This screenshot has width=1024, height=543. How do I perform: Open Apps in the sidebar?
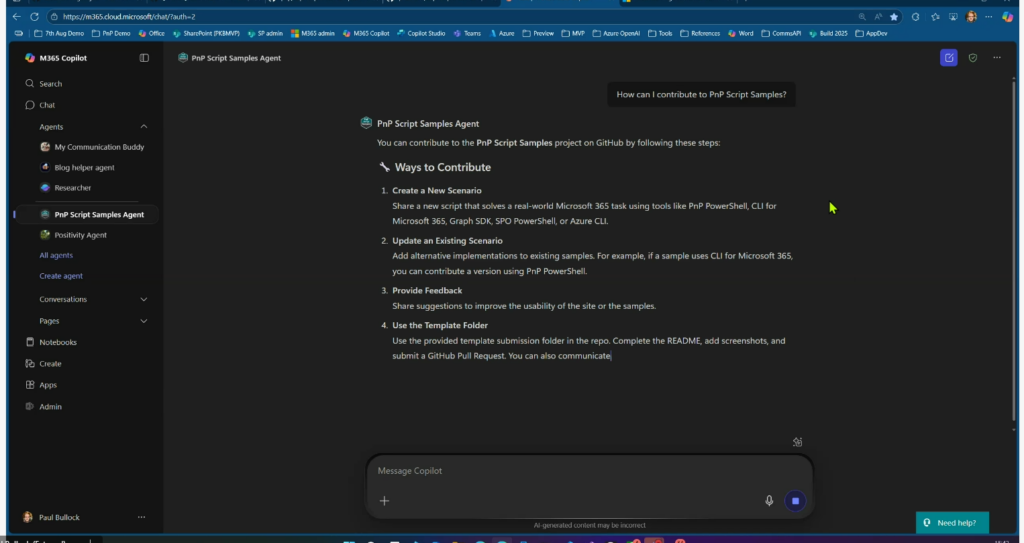pyautogui.click(x=41, y=386)
